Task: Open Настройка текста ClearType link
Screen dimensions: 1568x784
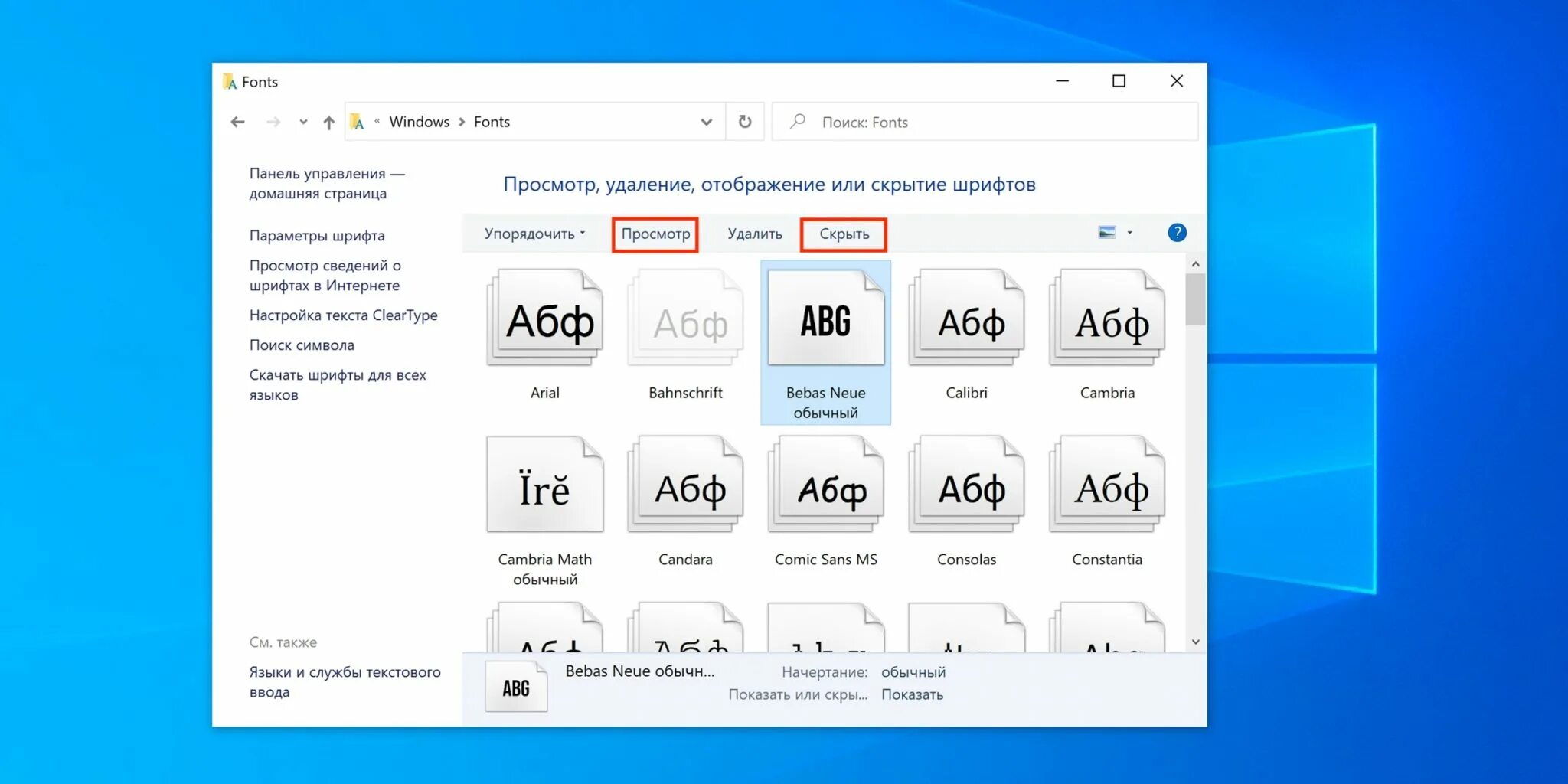Action: point(344,315)
